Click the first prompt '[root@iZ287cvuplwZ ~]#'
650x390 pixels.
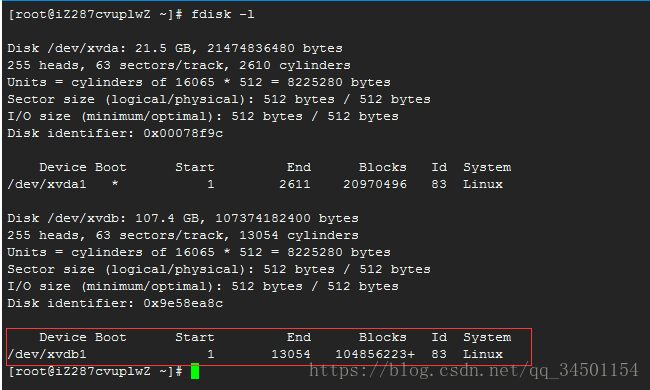95,15
